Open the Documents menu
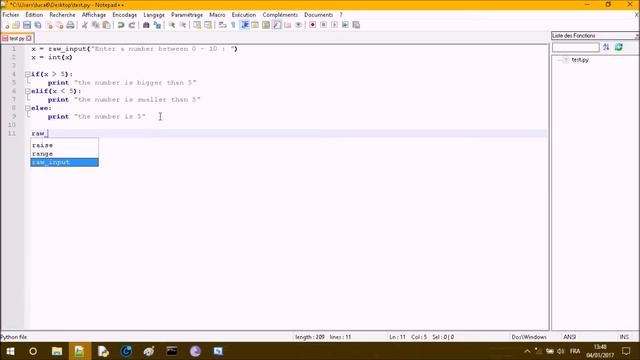The width and height of the screenshot is (640, 360). (x=318, y=15)
